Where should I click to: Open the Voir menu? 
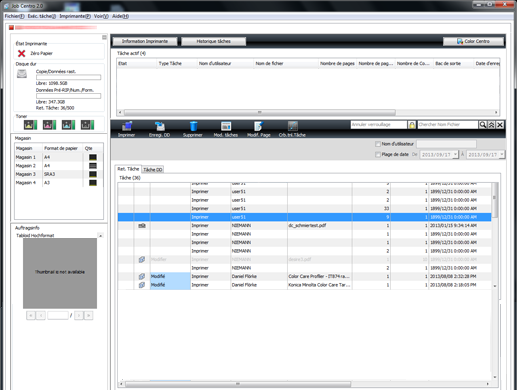point(101,16)
